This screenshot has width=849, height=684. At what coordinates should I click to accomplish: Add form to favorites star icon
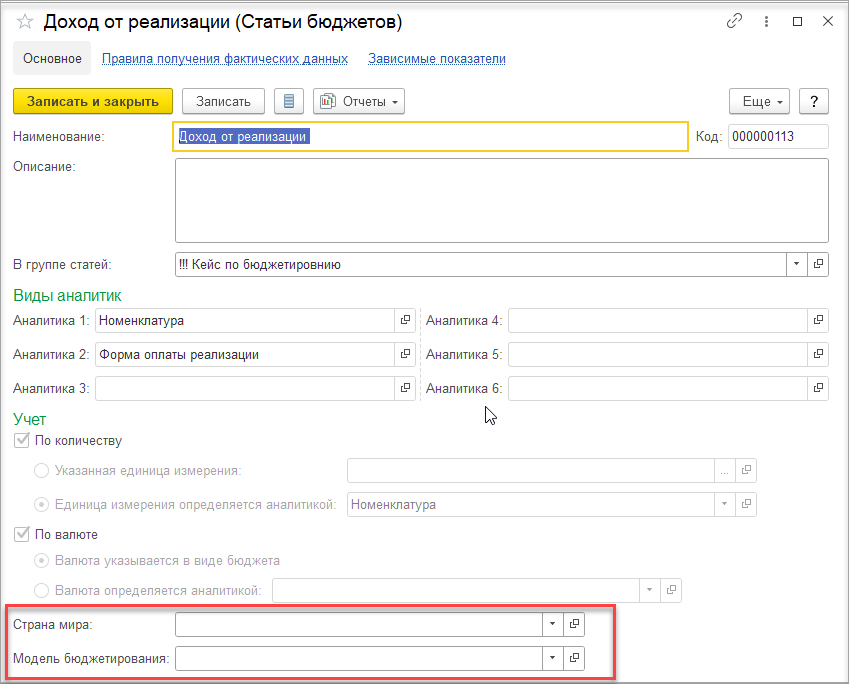click(25, 21)
